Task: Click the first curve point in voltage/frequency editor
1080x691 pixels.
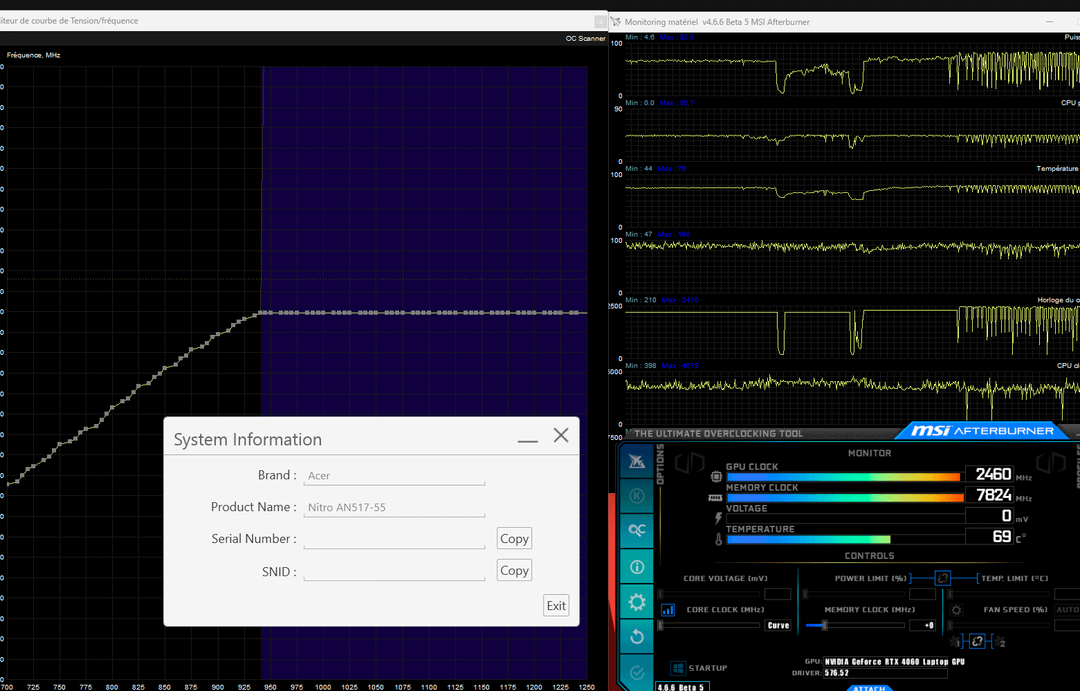Action: click(8, 484)
